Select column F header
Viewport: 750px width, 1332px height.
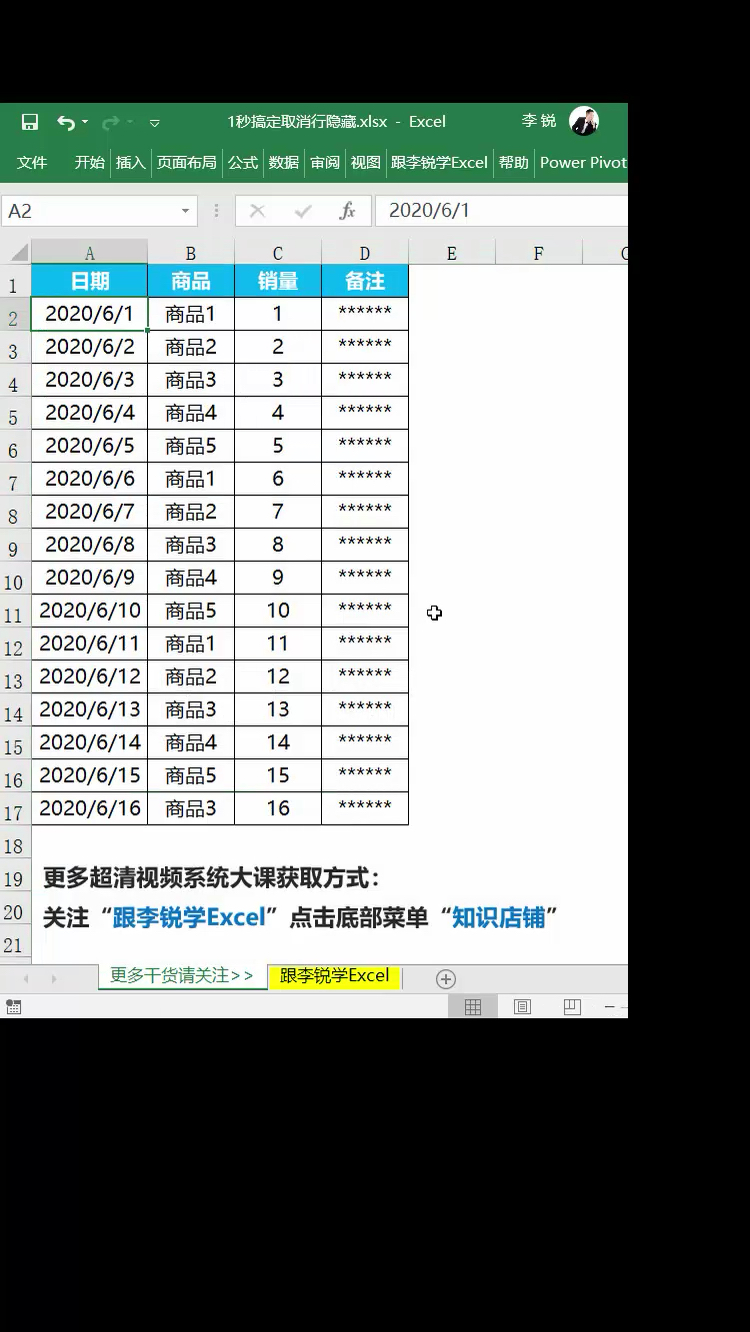[x=539, y=253]
